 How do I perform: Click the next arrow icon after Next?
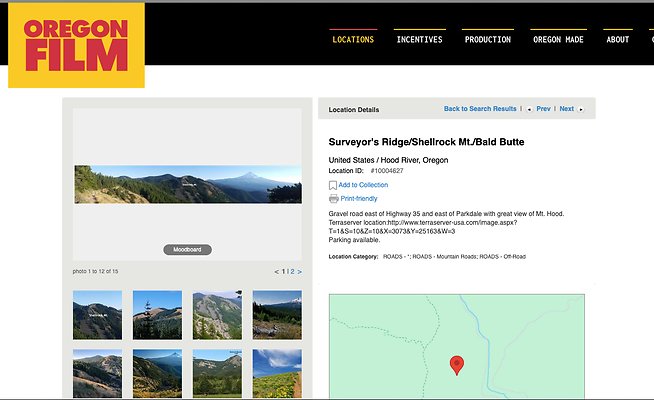tap(581, 109)
